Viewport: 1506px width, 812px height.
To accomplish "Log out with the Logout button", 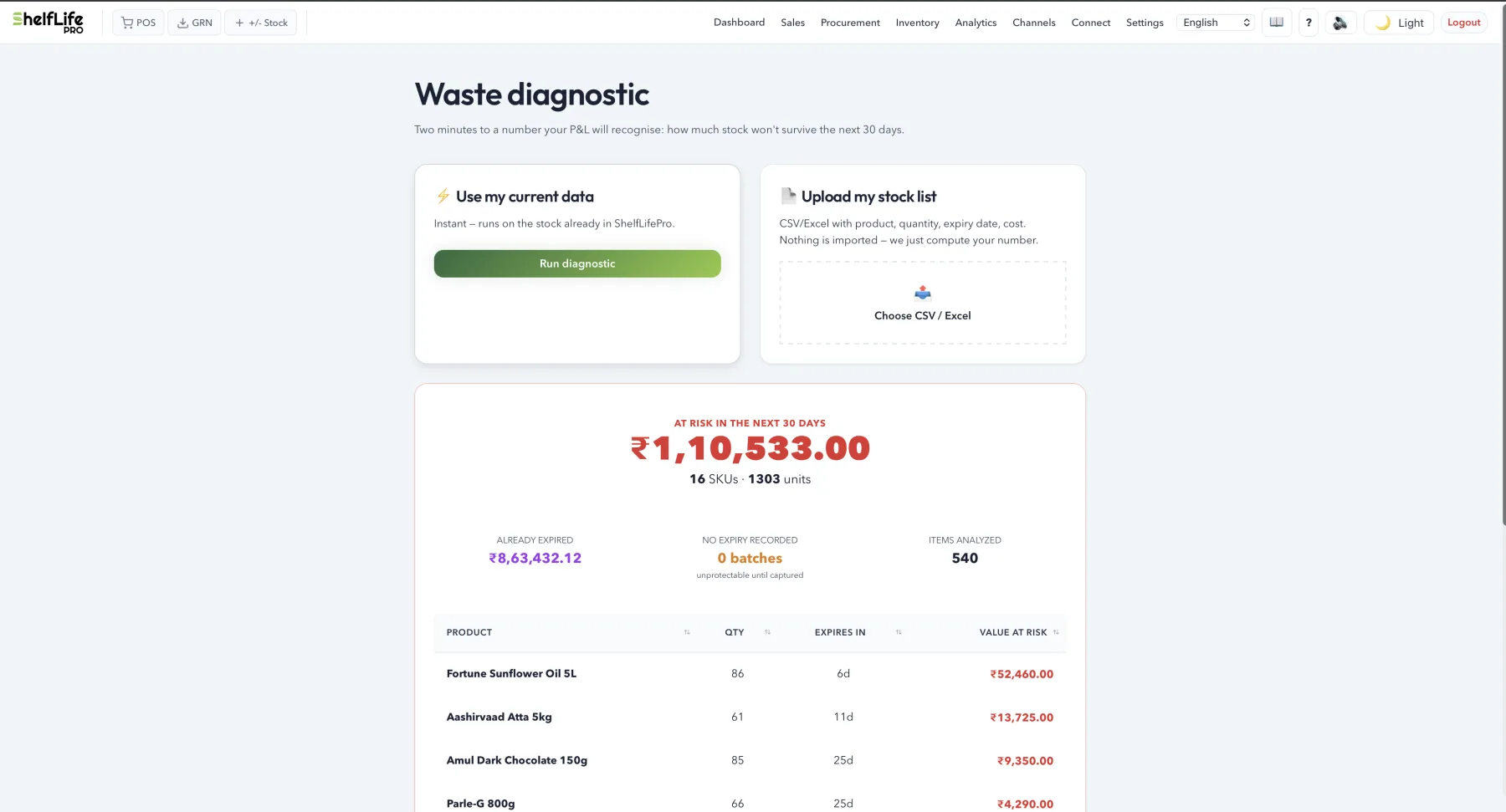I will click(x=1463, y=23).
